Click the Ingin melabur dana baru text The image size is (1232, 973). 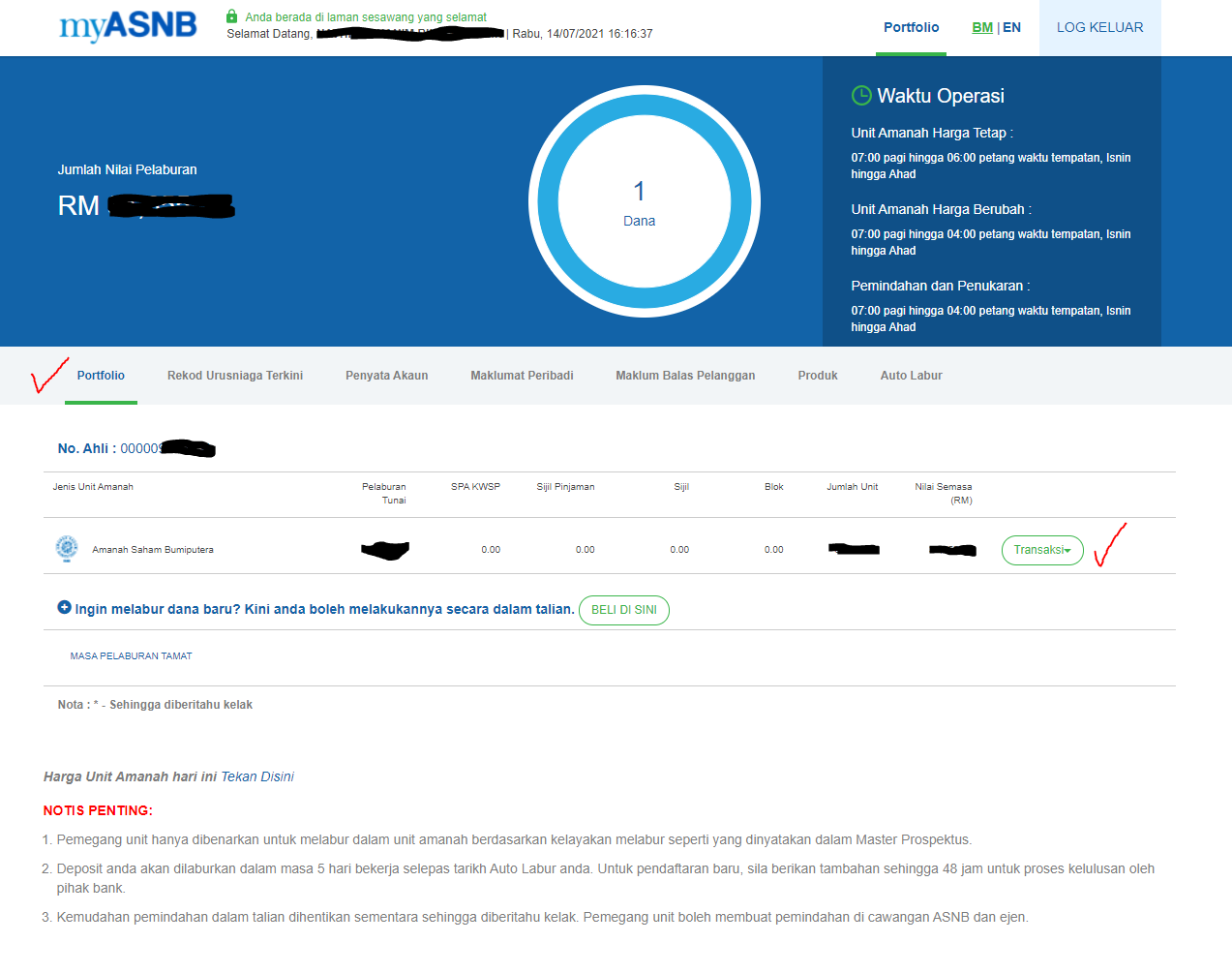point(324,609)
